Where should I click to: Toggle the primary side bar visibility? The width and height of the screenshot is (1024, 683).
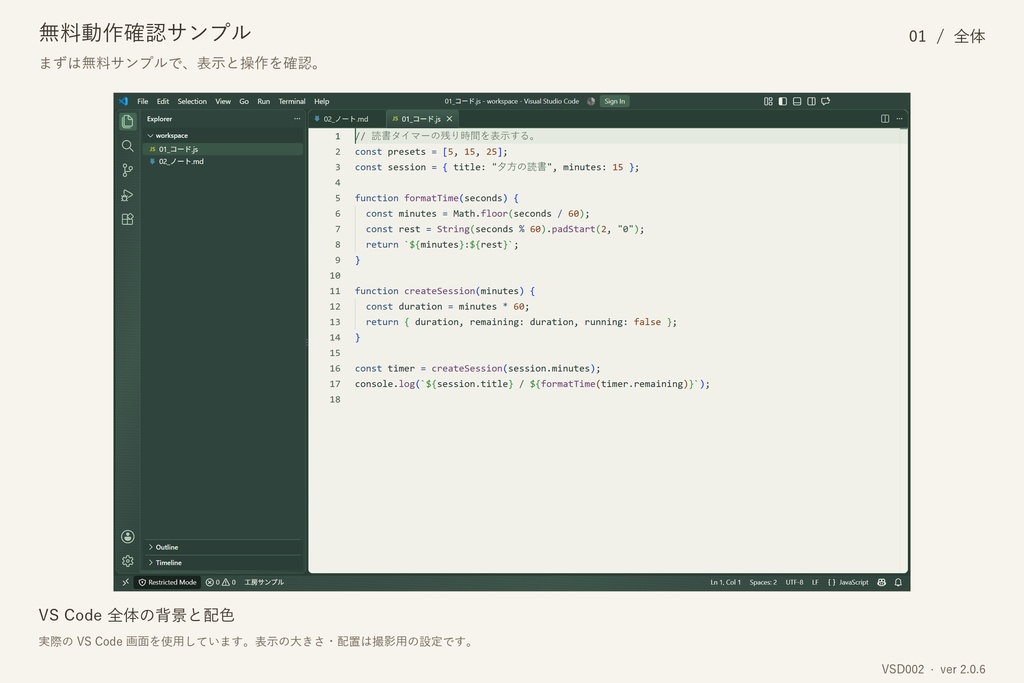[x=782, y=101]
